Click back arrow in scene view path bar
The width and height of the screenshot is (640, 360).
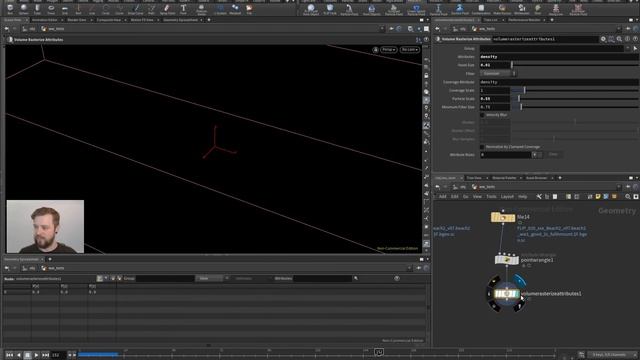tap(7, 29)
